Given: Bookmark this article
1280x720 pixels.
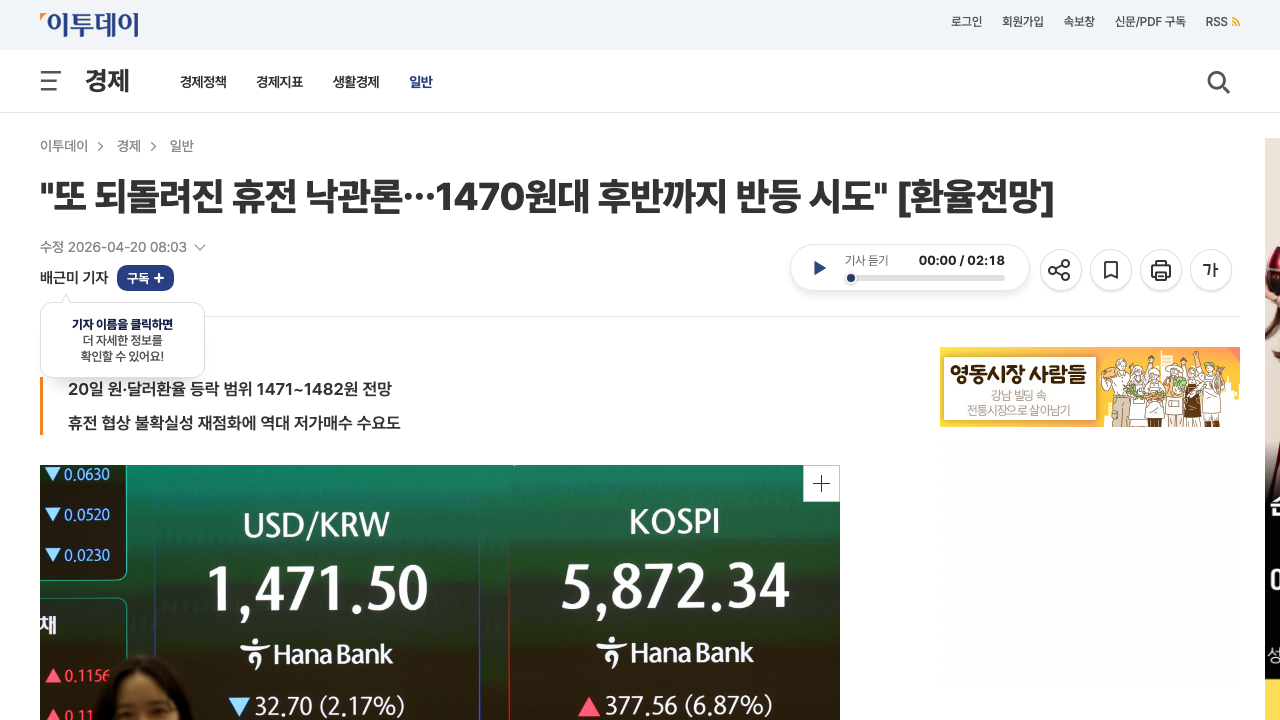Looking at the screenshot, I should click(1110, 270).
